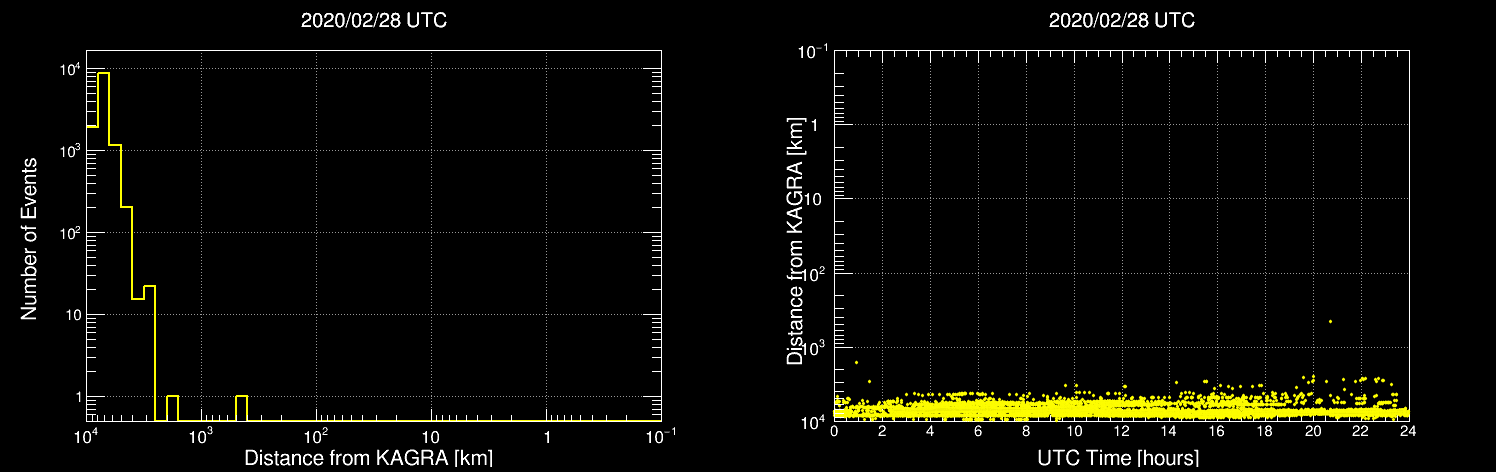Click the 10^3 tick on scatter distance axis

click(816, 347)
